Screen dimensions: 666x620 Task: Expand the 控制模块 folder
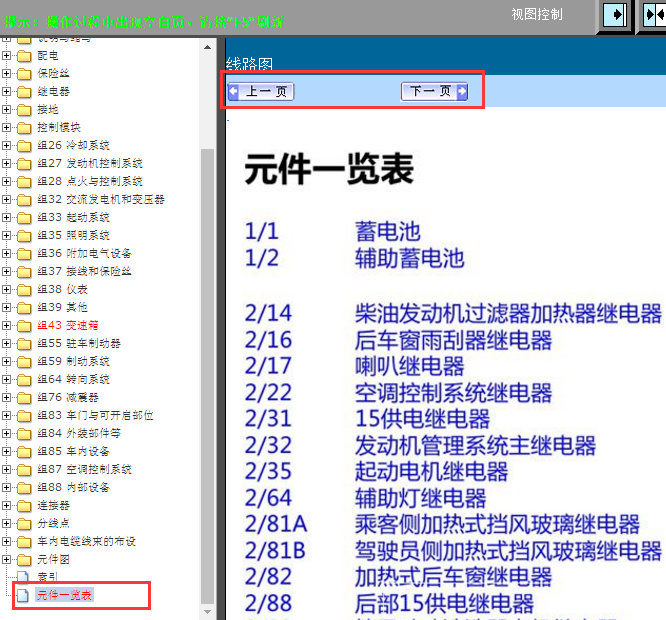click(x=6, y=127)
